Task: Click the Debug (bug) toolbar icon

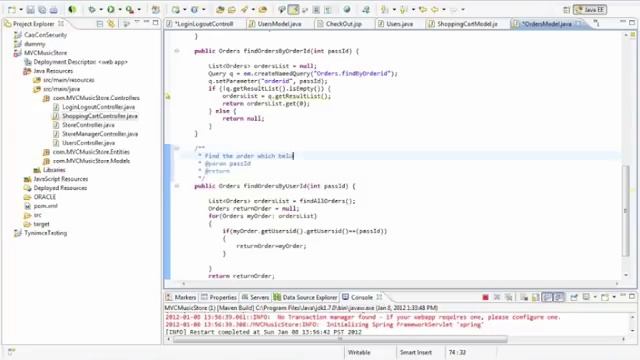Action: 92,9
